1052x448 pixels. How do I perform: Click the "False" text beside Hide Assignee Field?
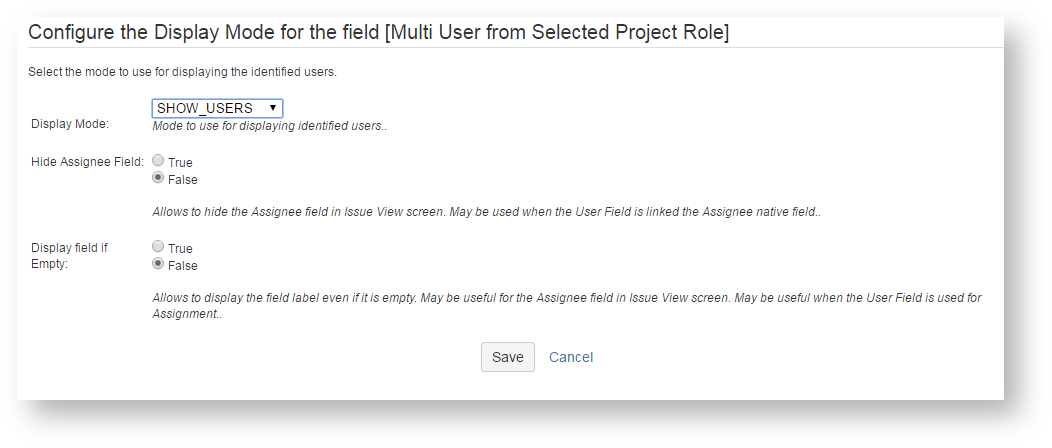point(183,180)
